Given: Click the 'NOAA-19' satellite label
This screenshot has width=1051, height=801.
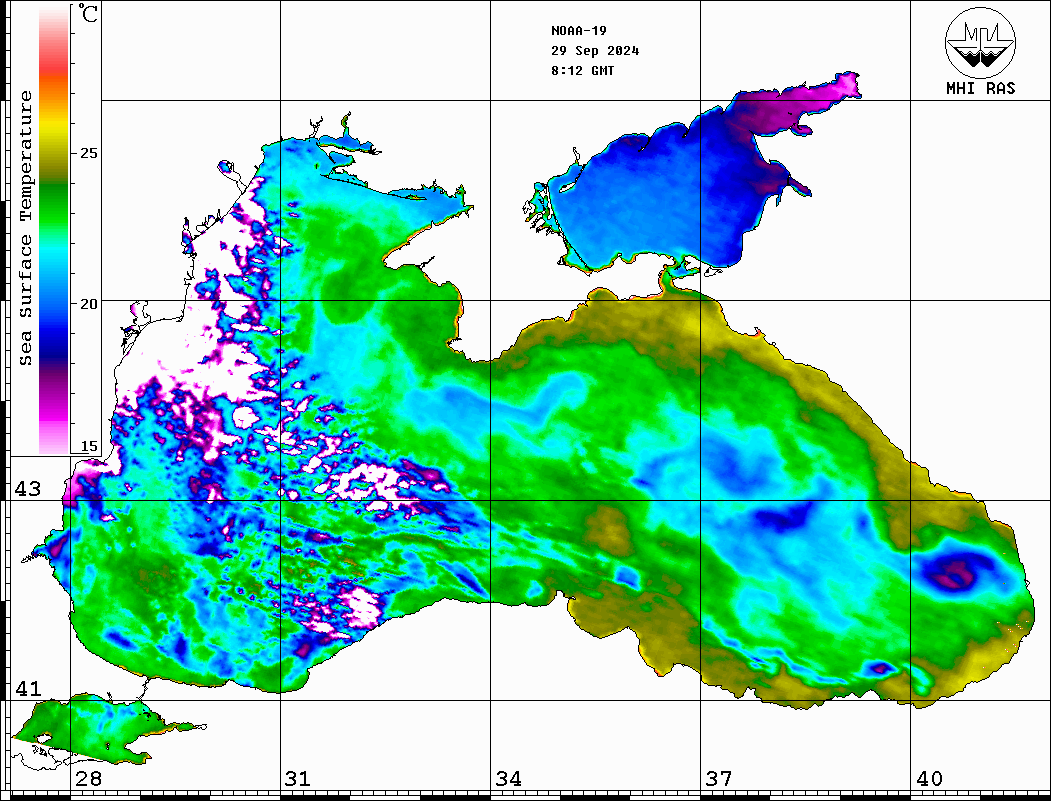Looking at the screenshot, I should click(x=578, y=31).
